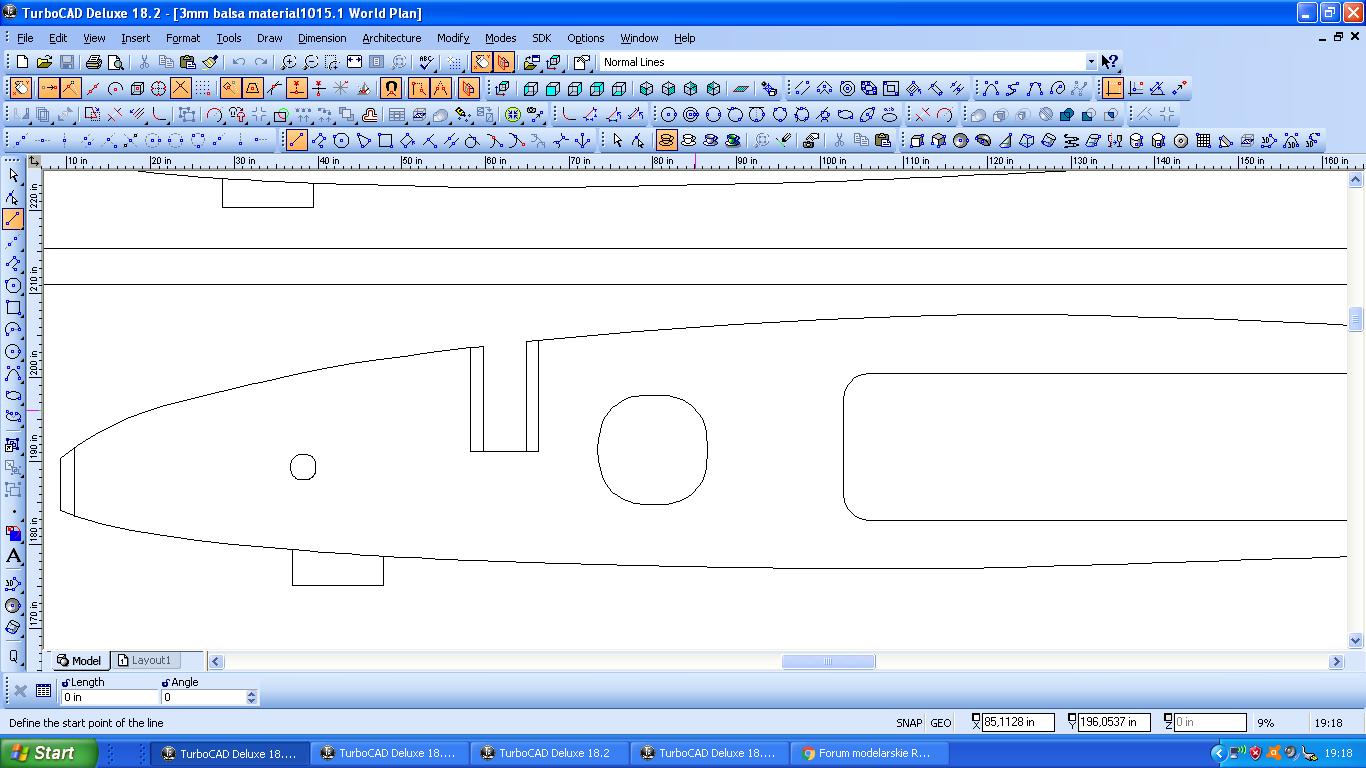Open the Normal Lines style dropdown

tap(1091, 62)
